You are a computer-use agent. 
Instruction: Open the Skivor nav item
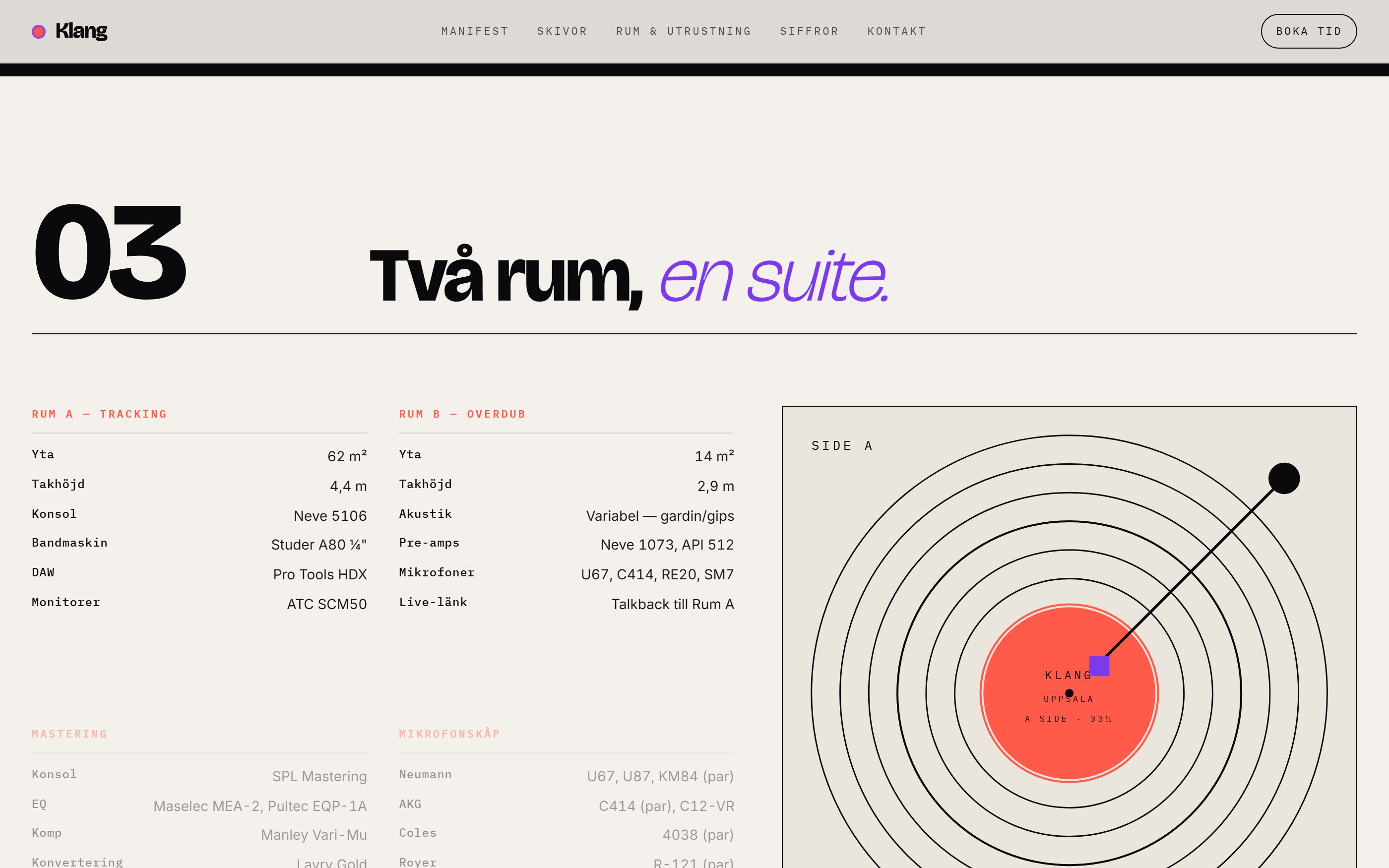coord(562,31)
